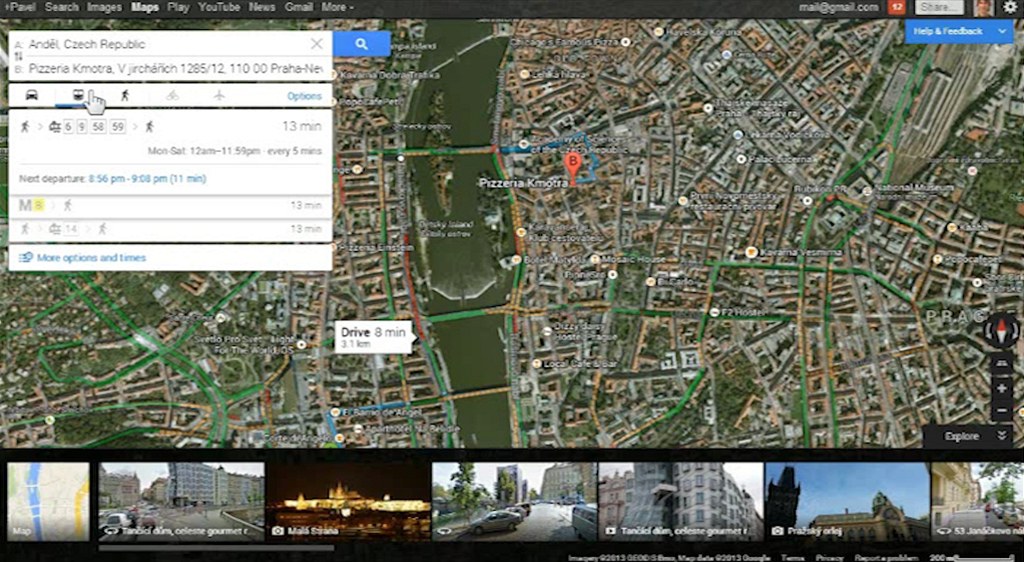Swap start and destination with arrows icon
This screenshot has width=1024, height=562.
(16, 57)
